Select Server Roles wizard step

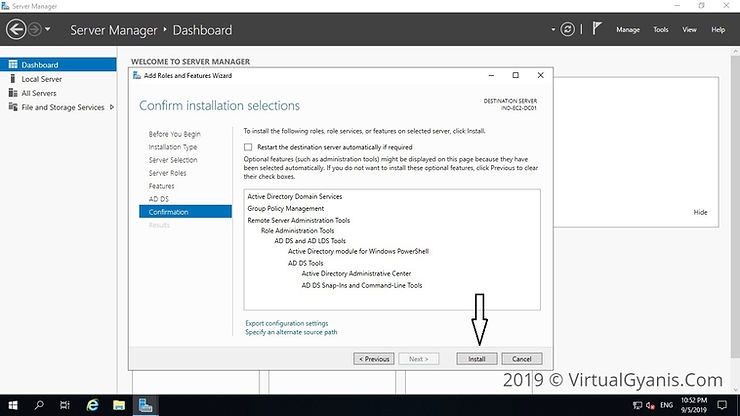[168, 173]
